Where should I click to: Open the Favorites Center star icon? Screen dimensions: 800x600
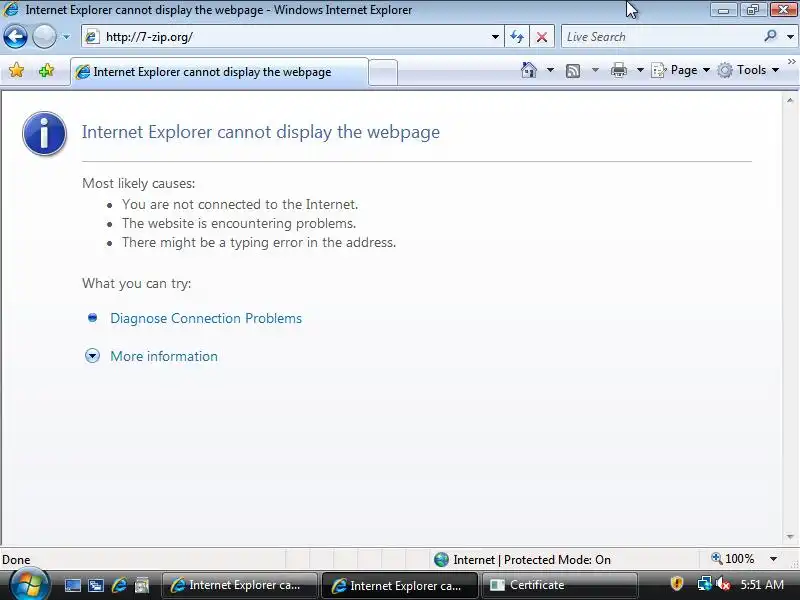pos(16,70)
